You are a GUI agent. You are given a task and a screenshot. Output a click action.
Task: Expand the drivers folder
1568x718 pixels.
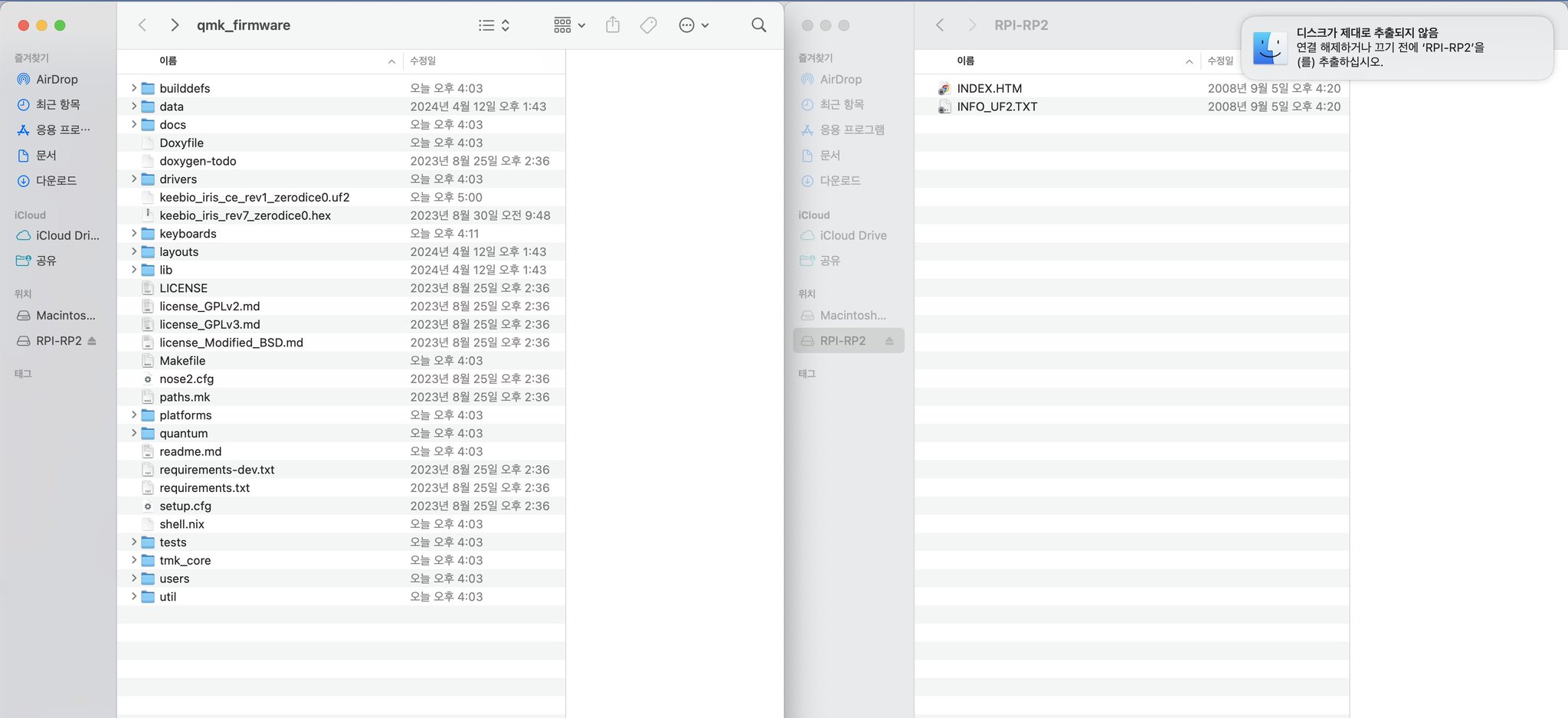134,179
